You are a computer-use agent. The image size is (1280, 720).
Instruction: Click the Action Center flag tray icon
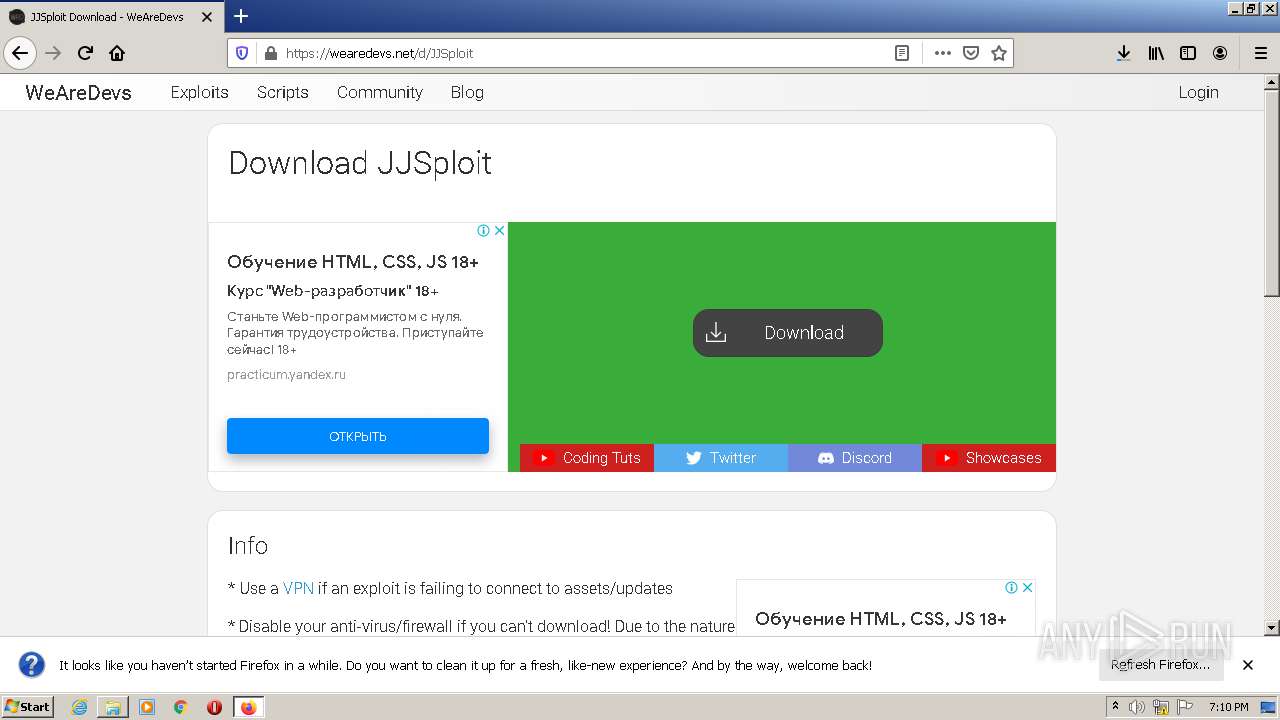[x=1185, y=707]
